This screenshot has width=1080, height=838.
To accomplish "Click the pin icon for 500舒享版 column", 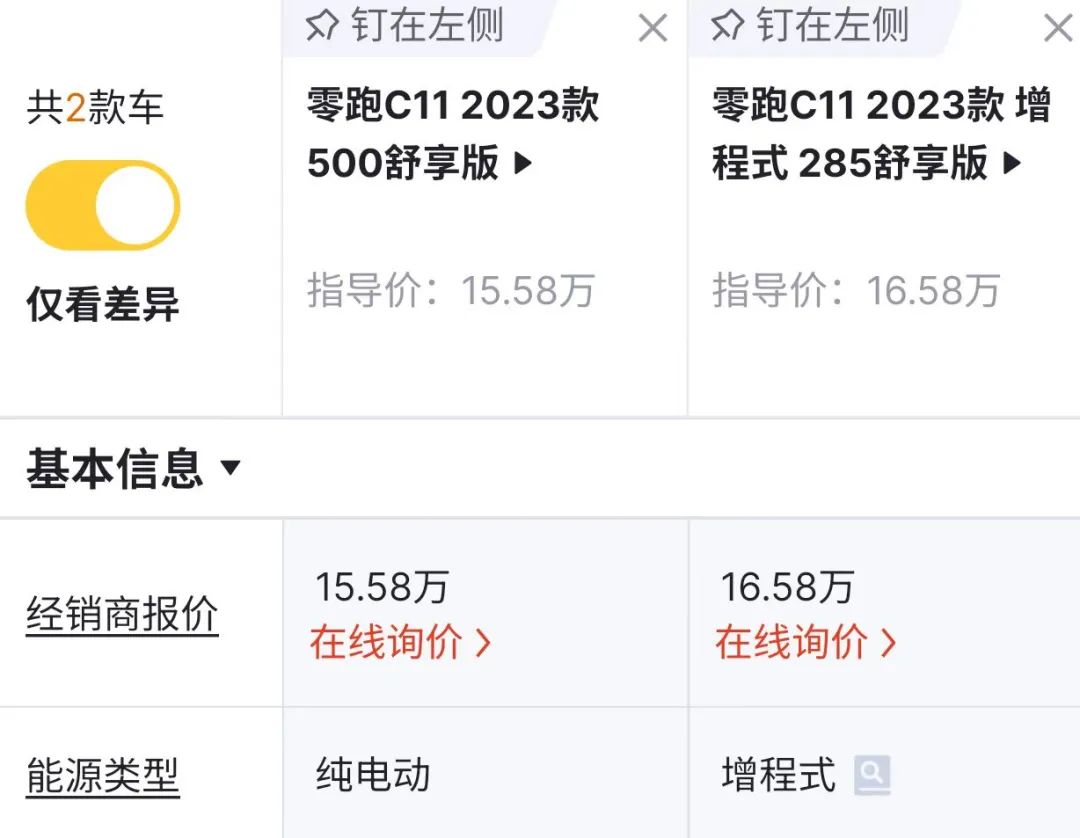I will pyautogui.click(x=322, y=27).
